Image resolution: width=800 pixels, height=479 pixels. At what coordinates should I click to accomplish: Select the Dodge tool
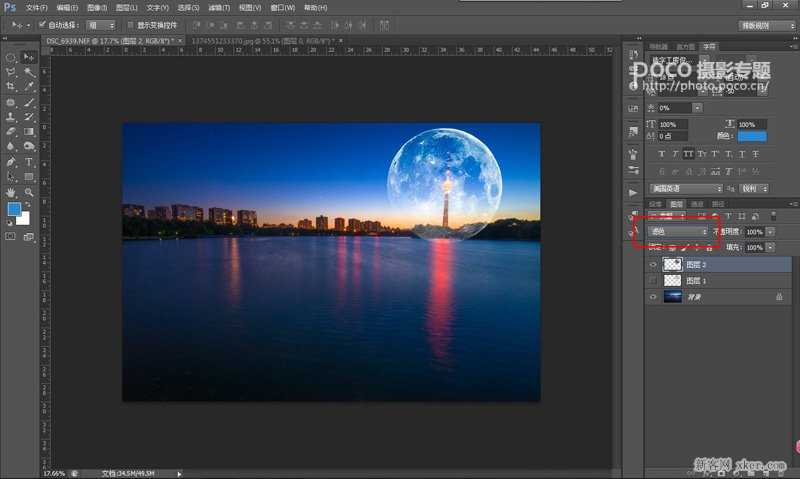click(29, 146)
